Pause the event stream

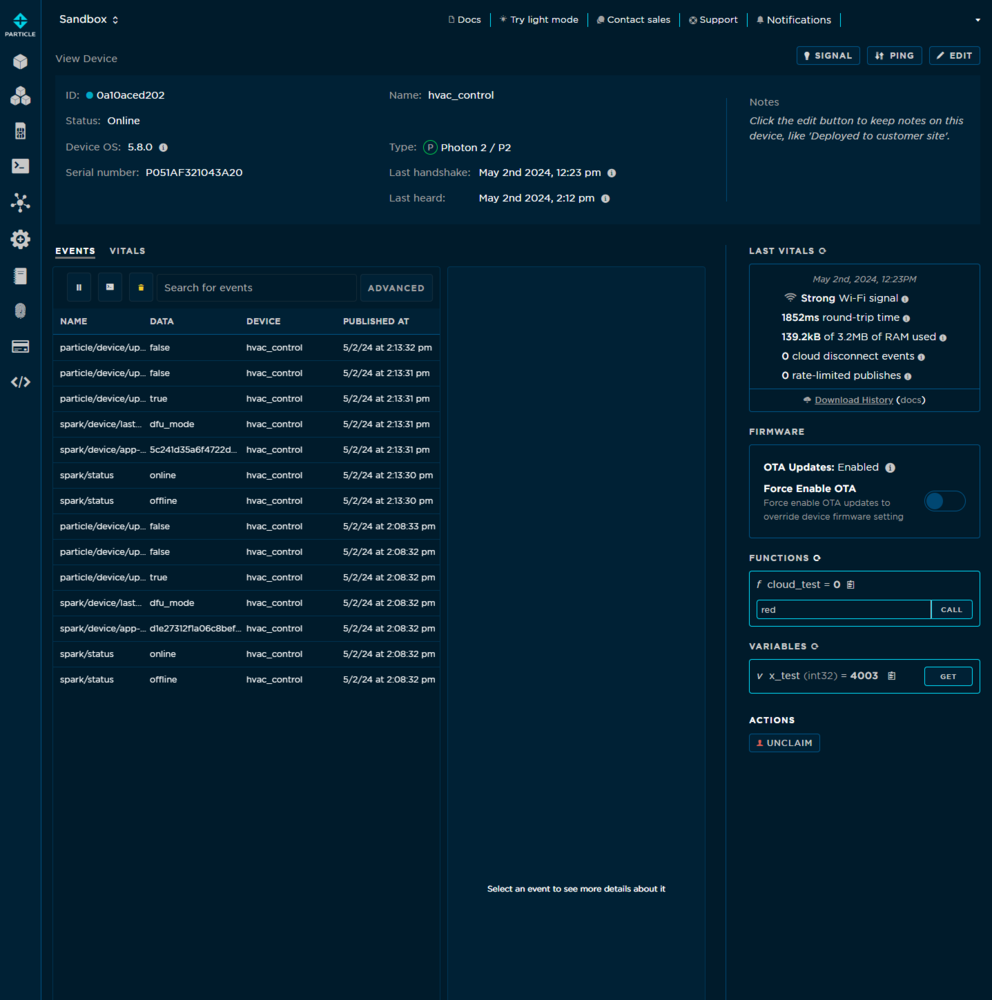(x=79, y=288)
